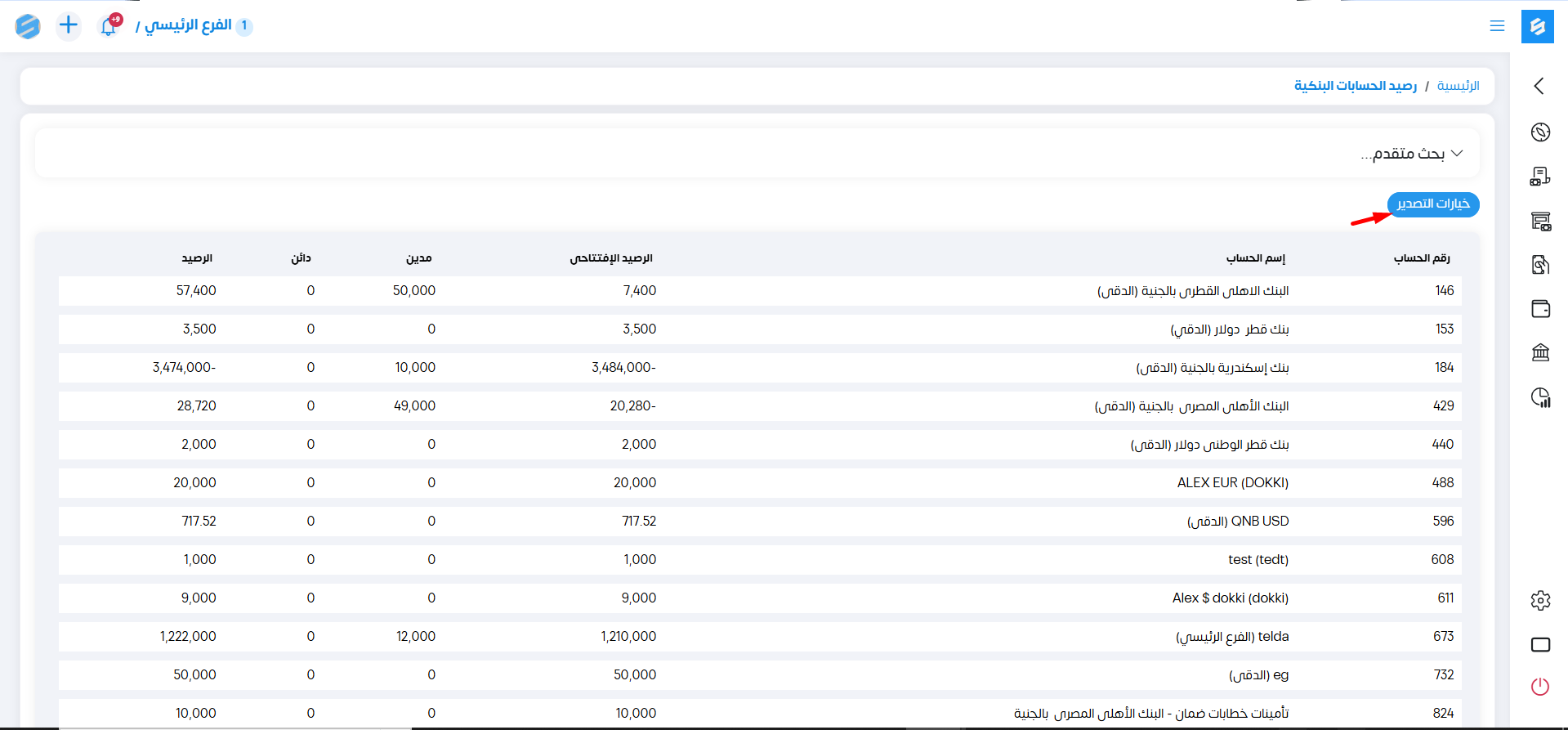Open the bank building sidebar icon
This screenshot has width=1568, height=730.
pyautogui.click(x=1540, y=352)
